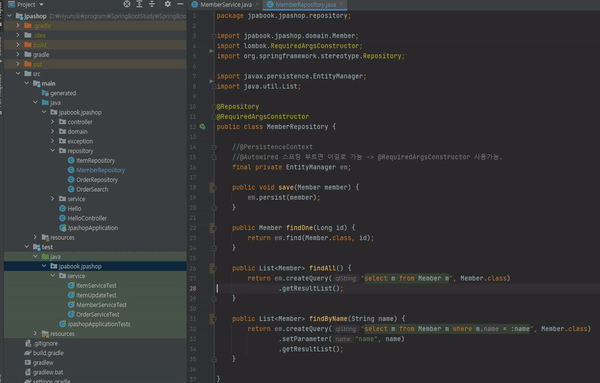Open MemberServiceTest in tree
The image size is (600, 383).
click(x=97, y=305)
